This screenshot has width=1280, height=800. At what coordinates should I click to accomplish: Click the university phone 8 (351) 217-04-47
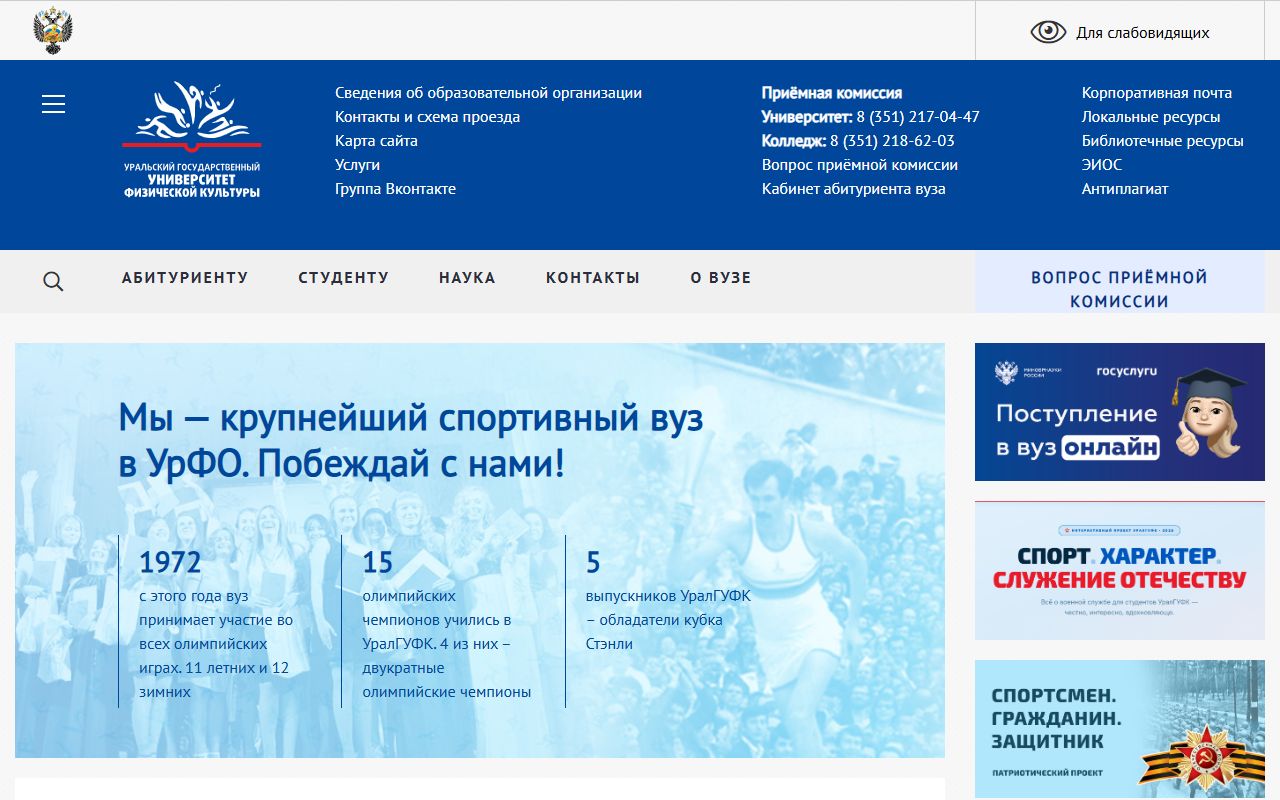tap(917, 117)
